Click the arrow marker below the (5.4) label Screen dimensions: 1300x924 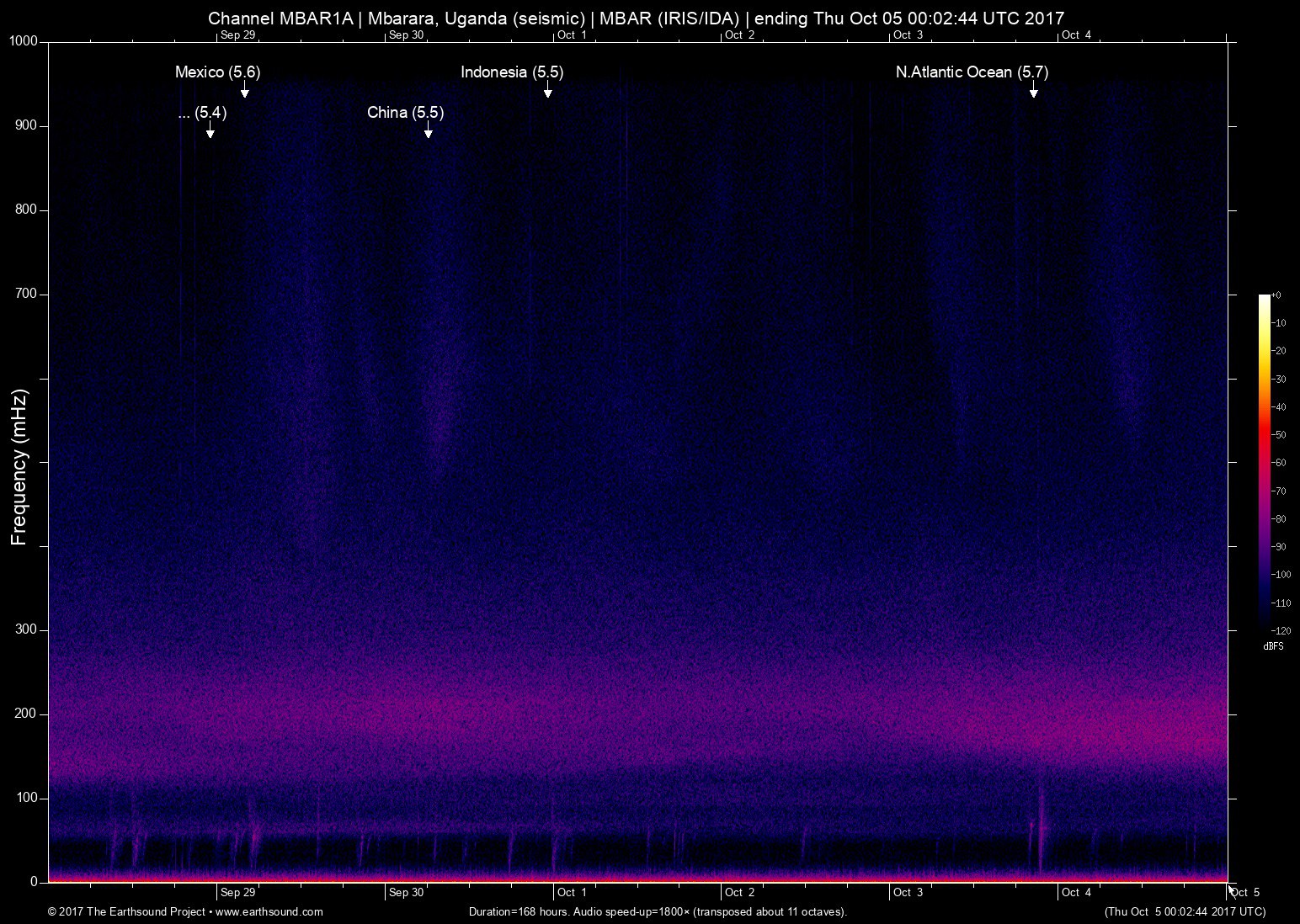point(210,130)
